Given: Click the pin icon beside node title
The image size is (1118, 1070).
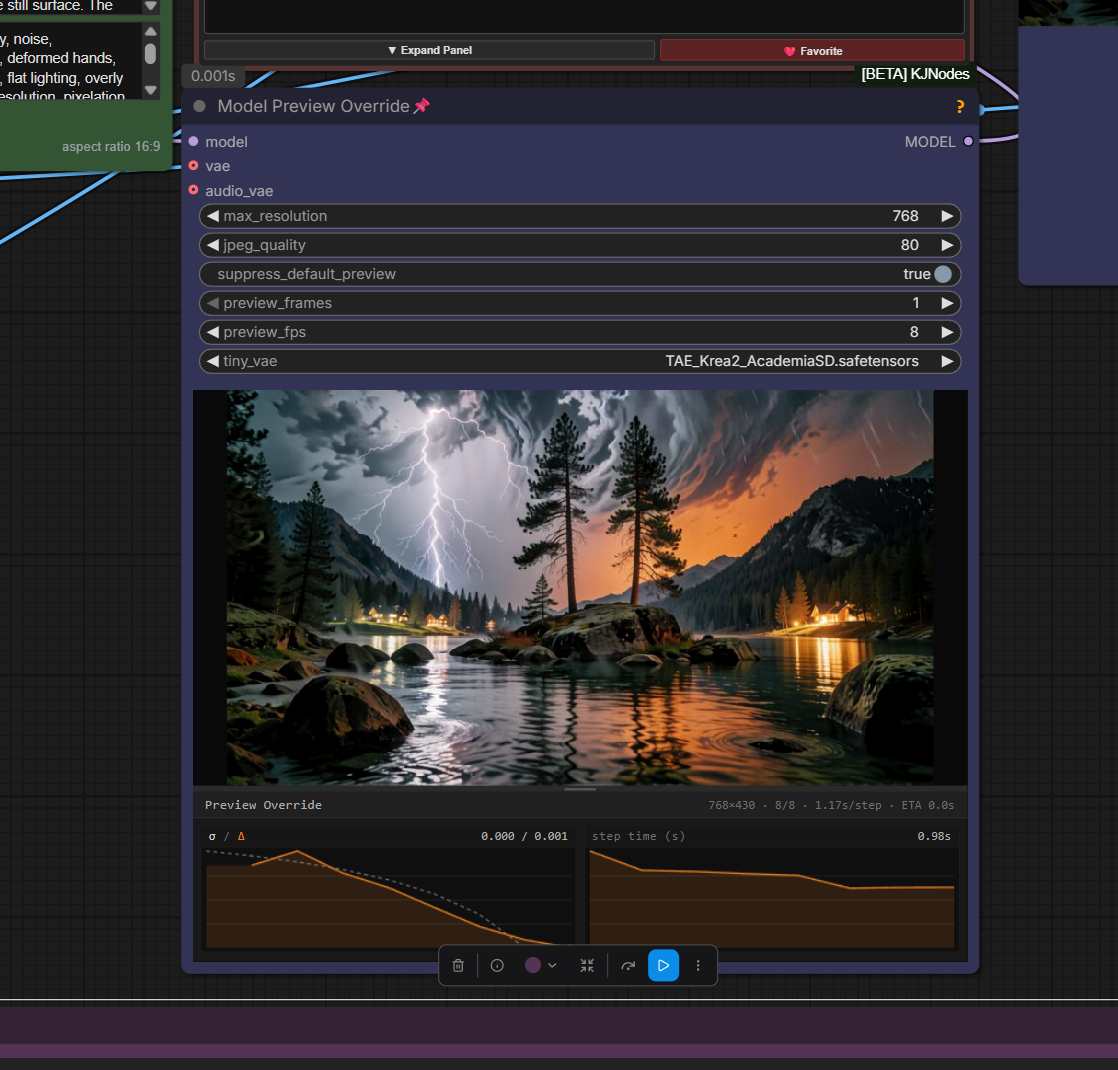Looking at the screenshot, I should point(421,106).
